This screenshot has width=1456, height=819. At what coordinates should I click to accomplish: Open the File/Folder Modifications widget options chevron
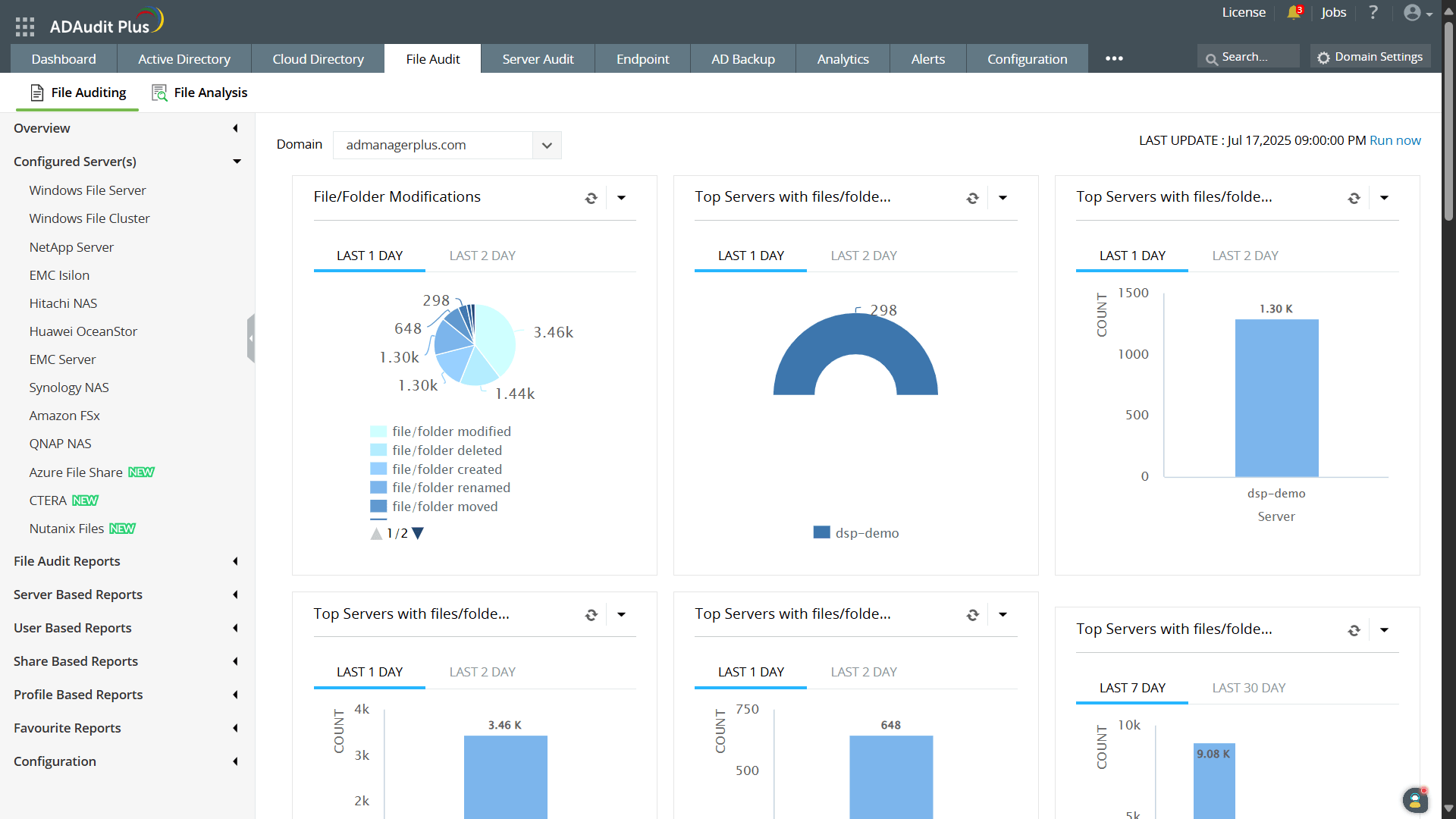point(623,198)
